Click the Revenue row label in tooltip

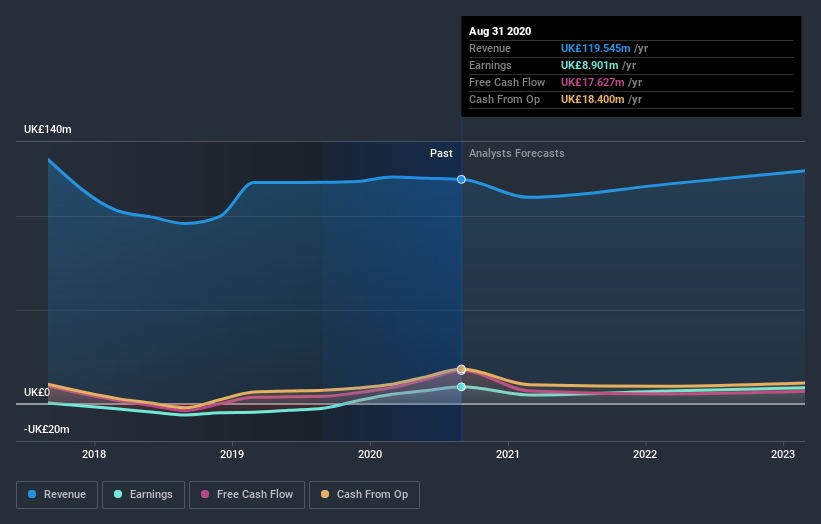(x=490, y=48)
